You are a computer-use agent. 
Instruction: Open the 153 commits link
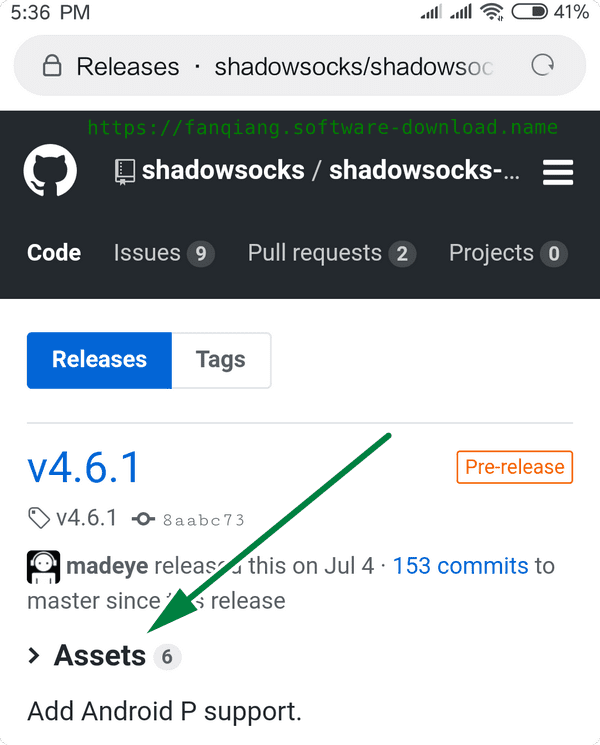coord(460,566)
